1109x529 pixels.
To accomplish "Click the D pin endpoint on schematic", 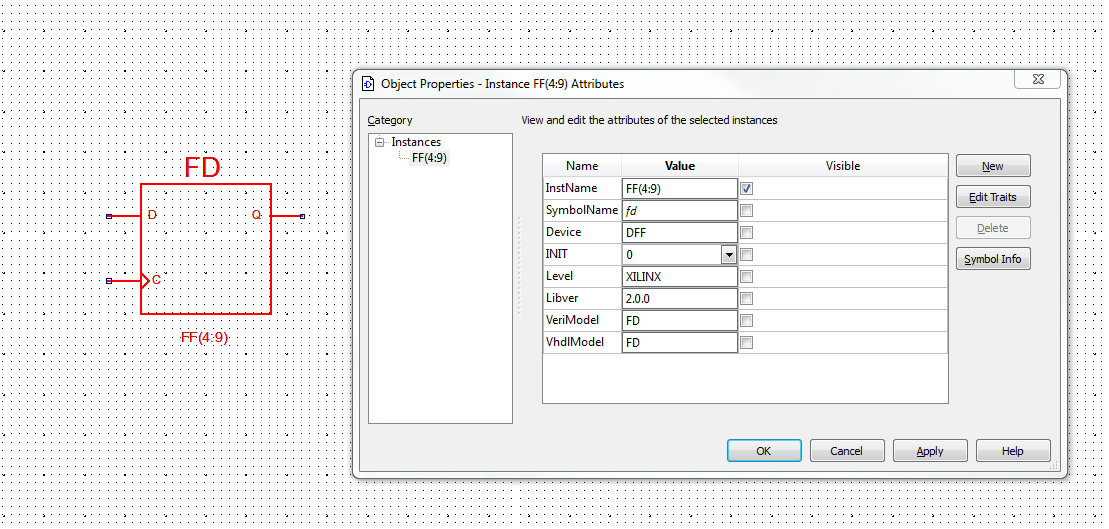I will (x=109, y=216).
